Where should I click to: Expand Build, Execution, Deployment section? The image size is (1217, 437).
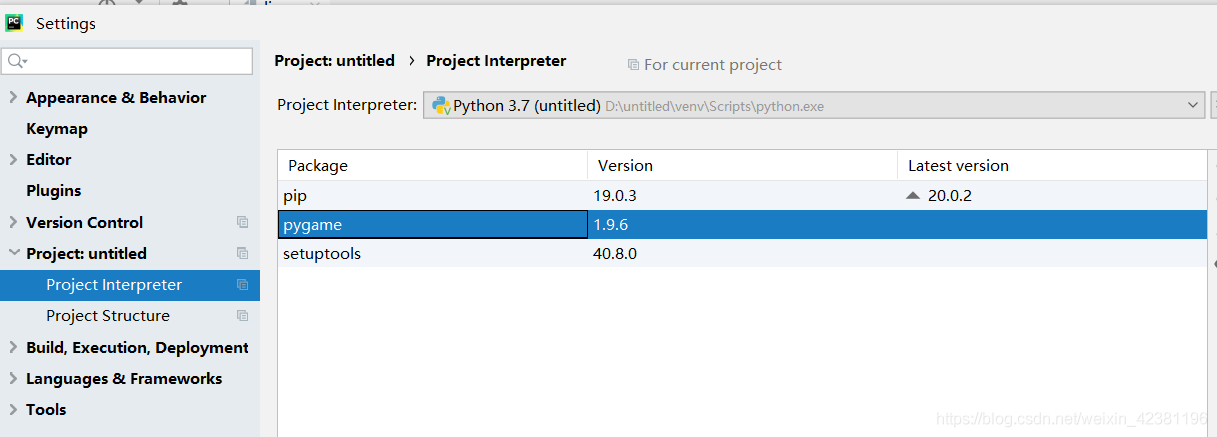click(13, 347)
